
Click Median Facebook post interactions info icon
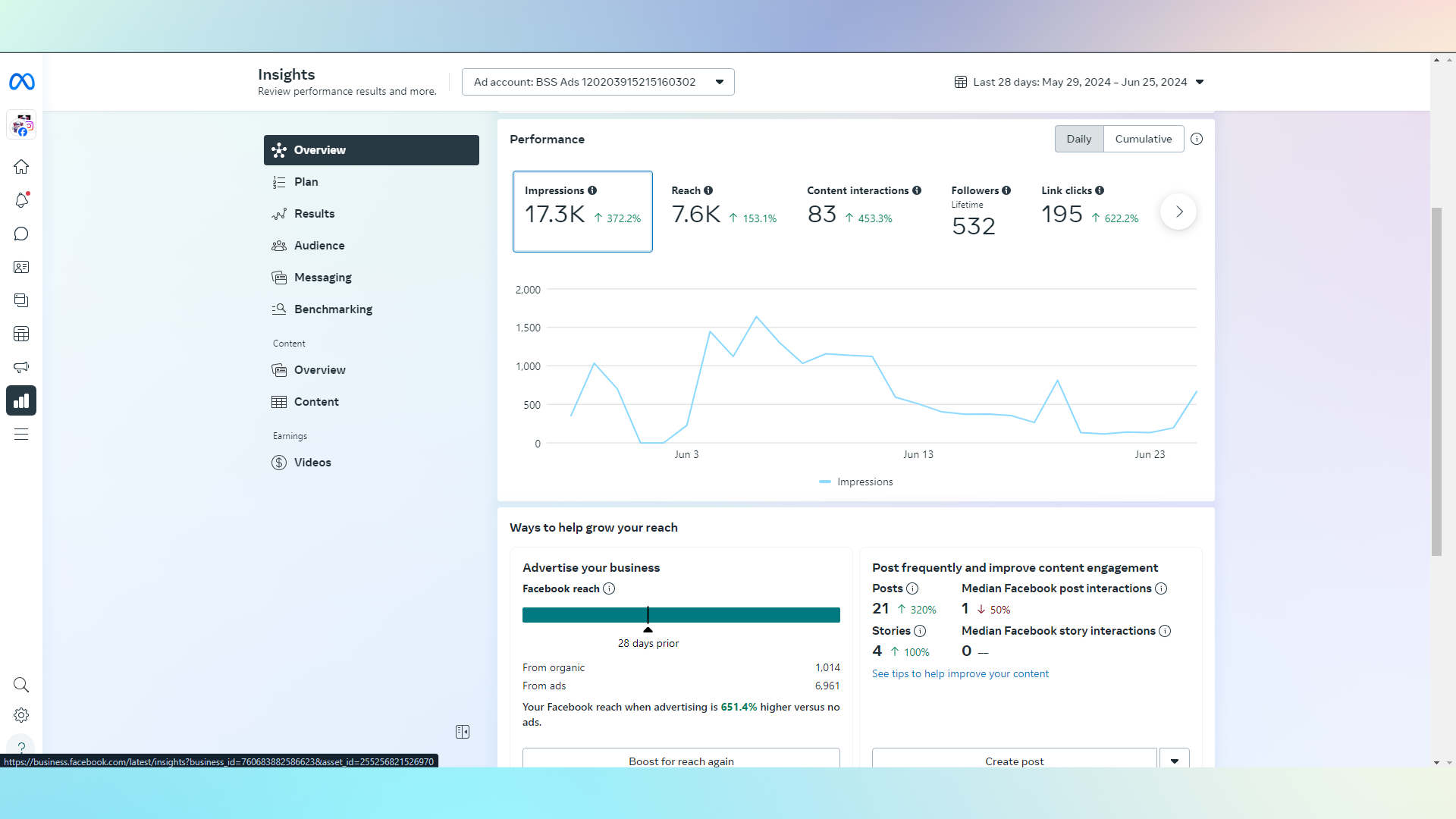(1161, 588)
